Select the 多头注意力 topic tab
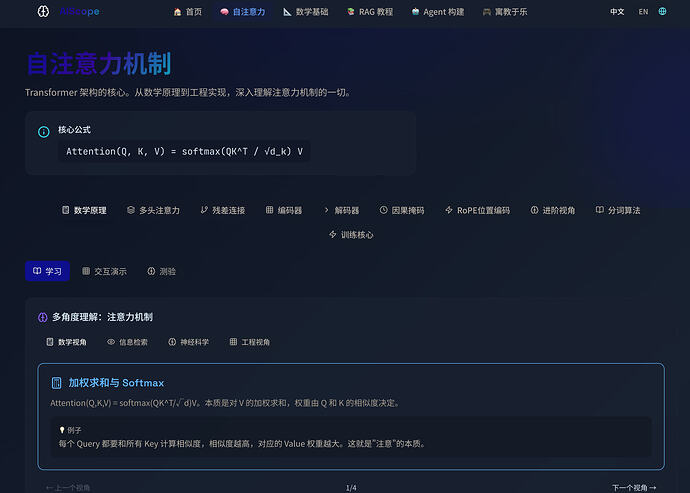 [153, 210]
